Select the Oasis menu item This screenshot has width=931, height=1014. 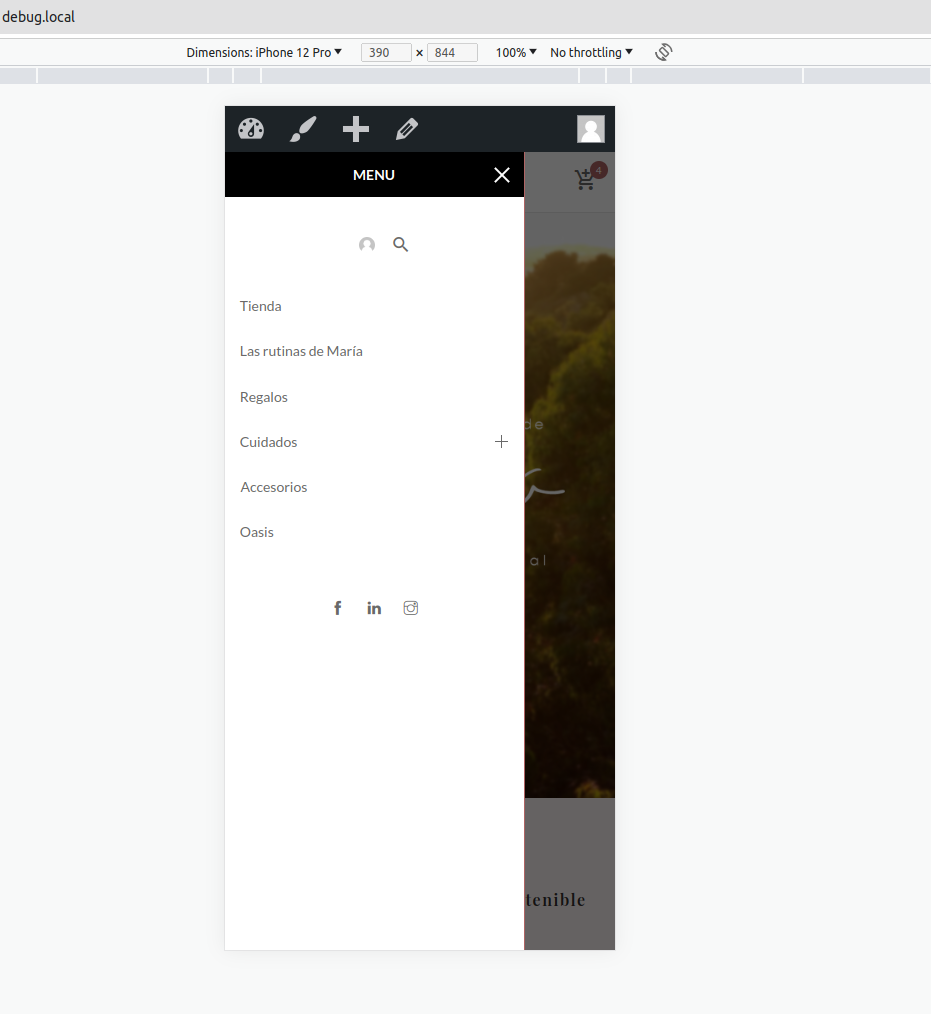click(x=257, y=532)
